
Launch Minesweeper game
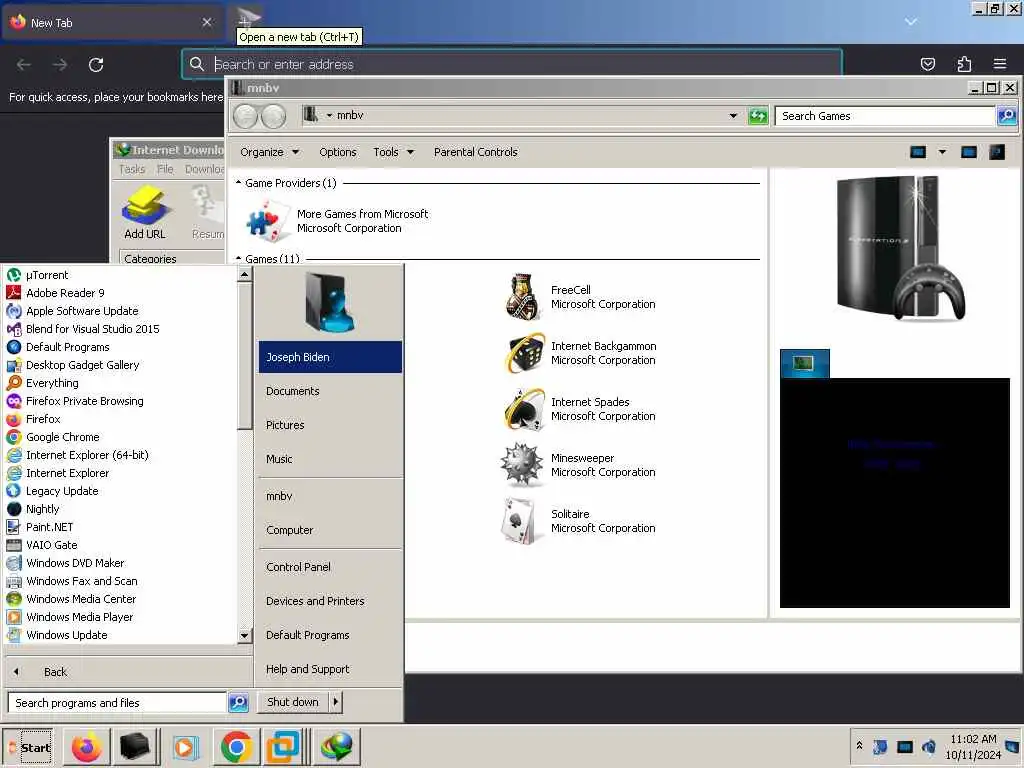pyautogui.click(x=581, y=465)
